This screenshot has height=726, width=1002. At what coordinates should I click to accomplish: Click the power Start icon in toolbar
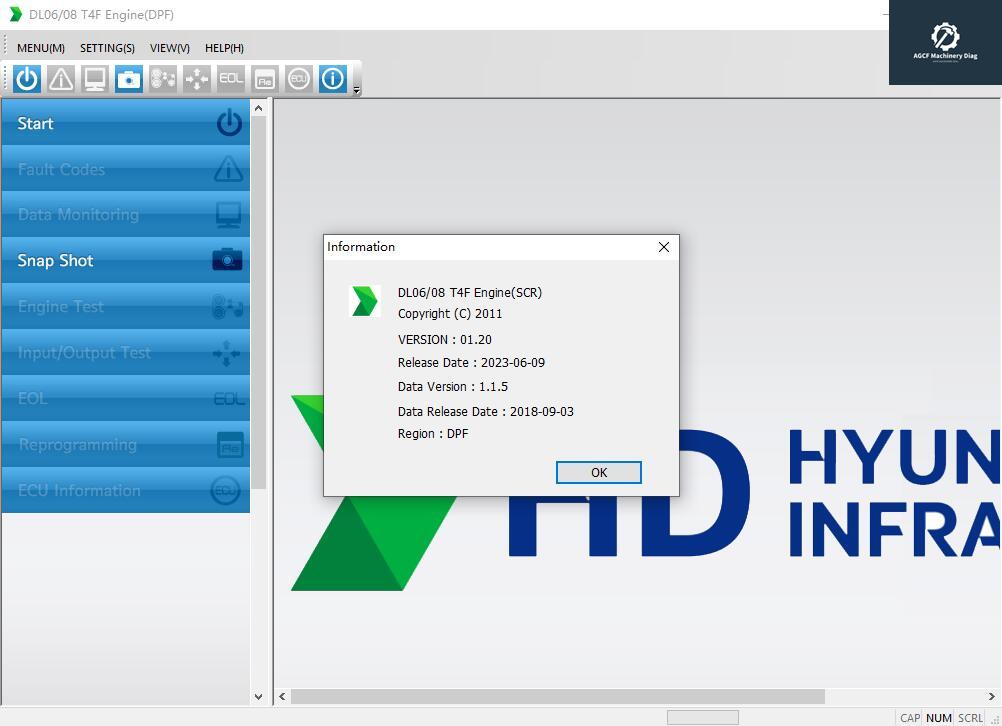pos(27,79)
